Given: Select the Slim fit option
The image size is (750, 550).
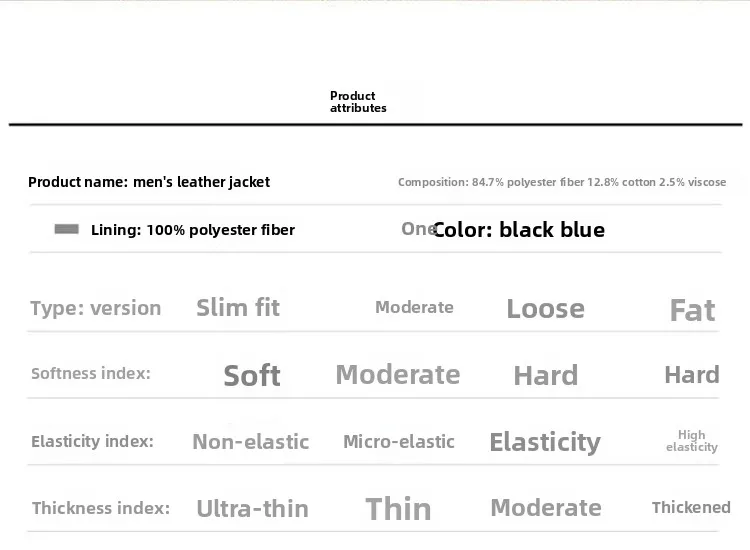Looking at the screenshot, I should coord(238,308).
